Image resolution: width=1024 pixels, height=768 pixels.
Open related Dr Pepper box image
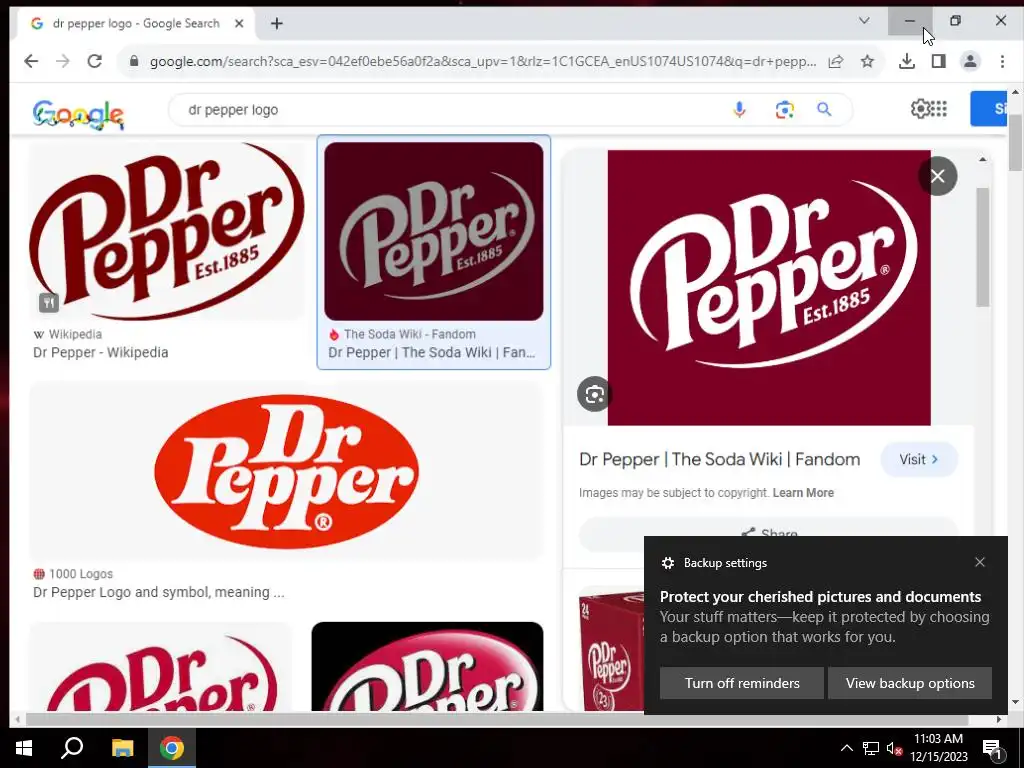[x=611, y=650]
